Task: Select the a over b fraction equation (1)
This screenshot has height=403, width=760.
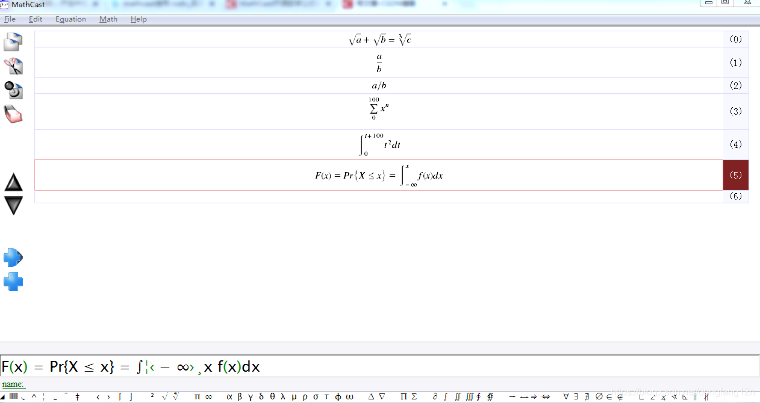Action: 379,63
